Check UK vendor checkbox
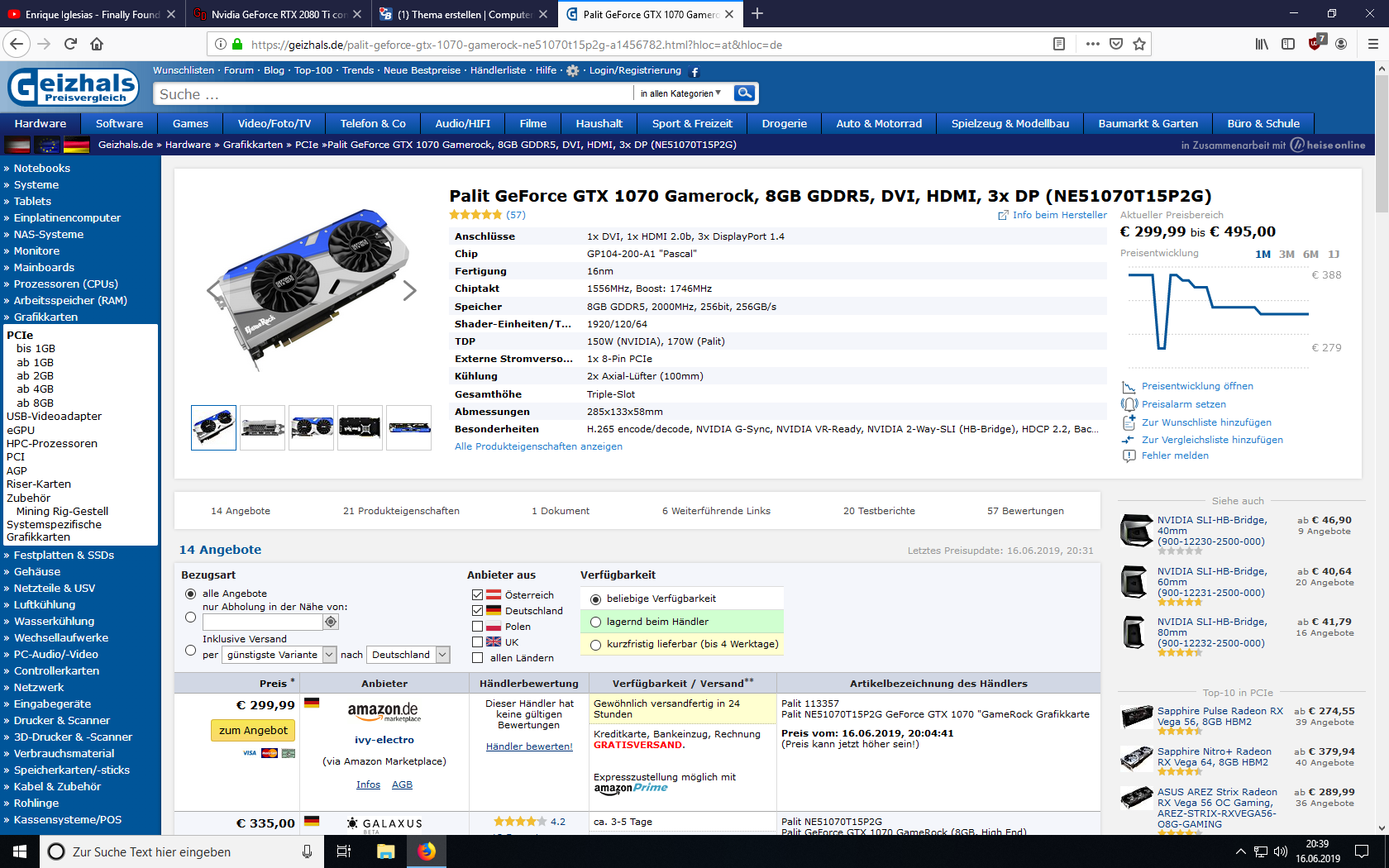This screenshot has width=1389, height=868. pyautogui.click(x=477, y=642)
